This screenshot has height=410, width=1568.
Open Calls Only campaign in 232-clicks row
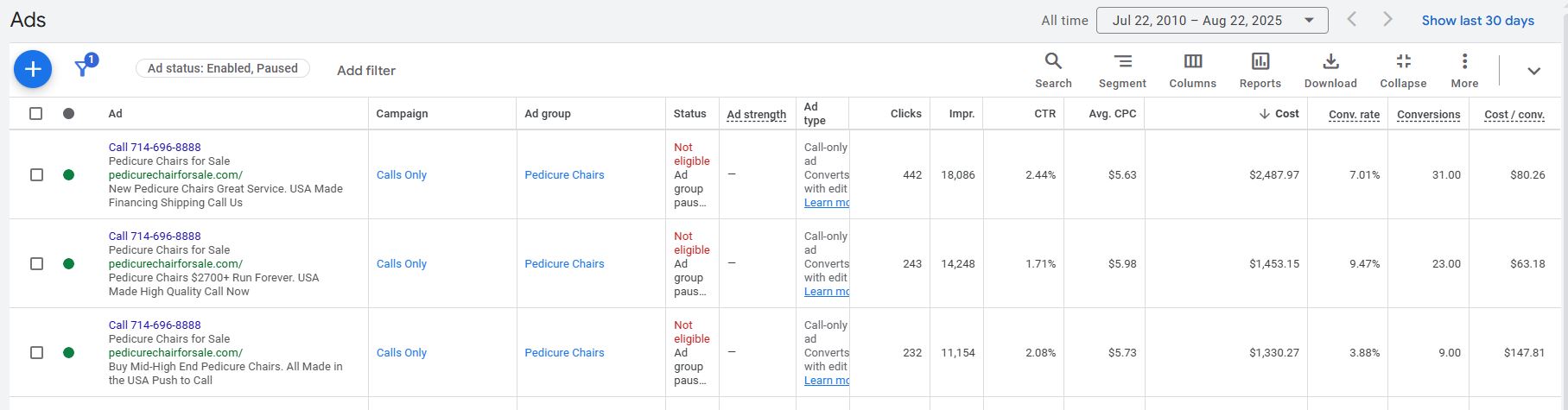pyautogui.click(x=402, y=352)
